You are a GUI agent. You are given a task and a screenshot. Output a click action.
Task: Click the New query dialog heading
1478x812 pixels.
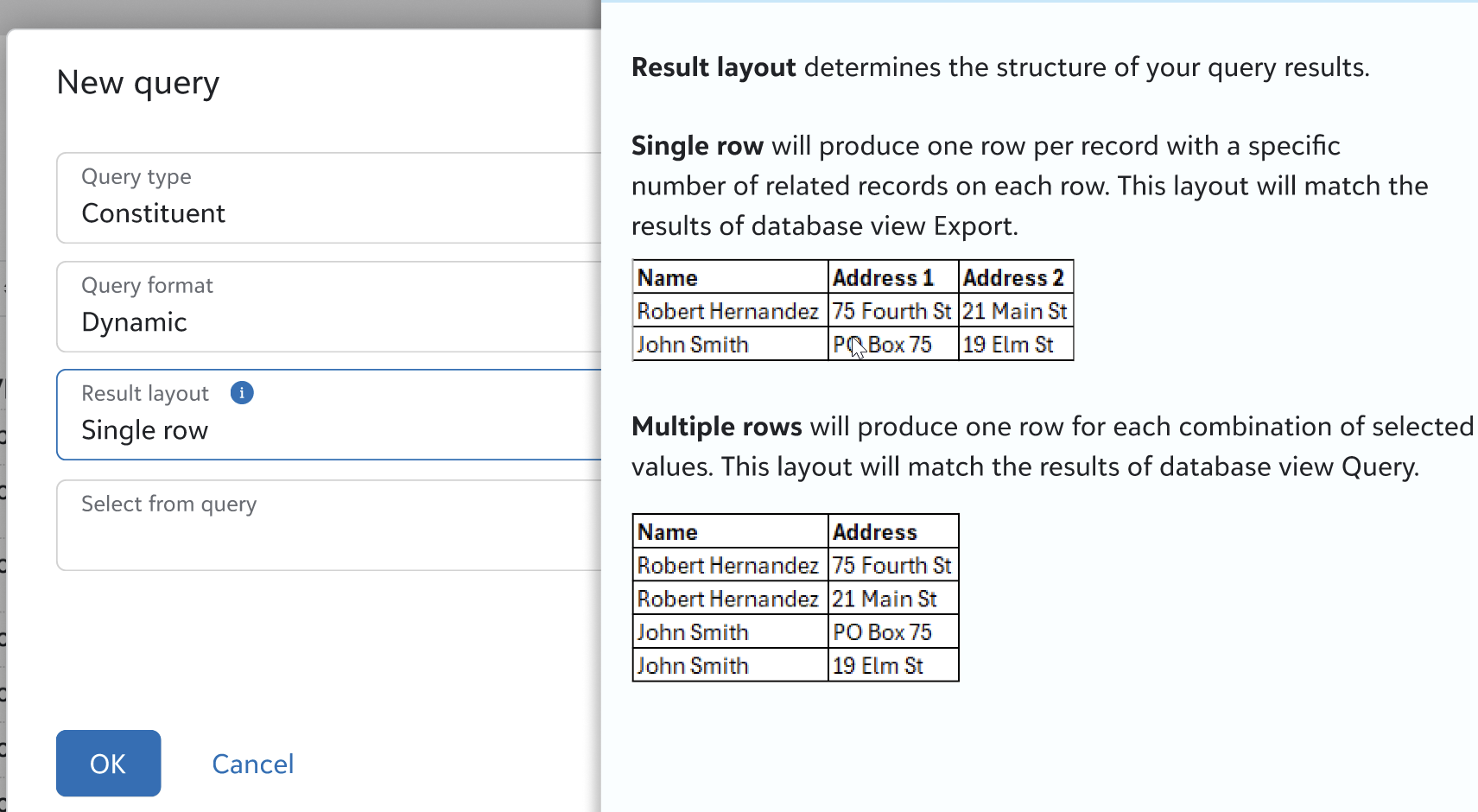138,83
